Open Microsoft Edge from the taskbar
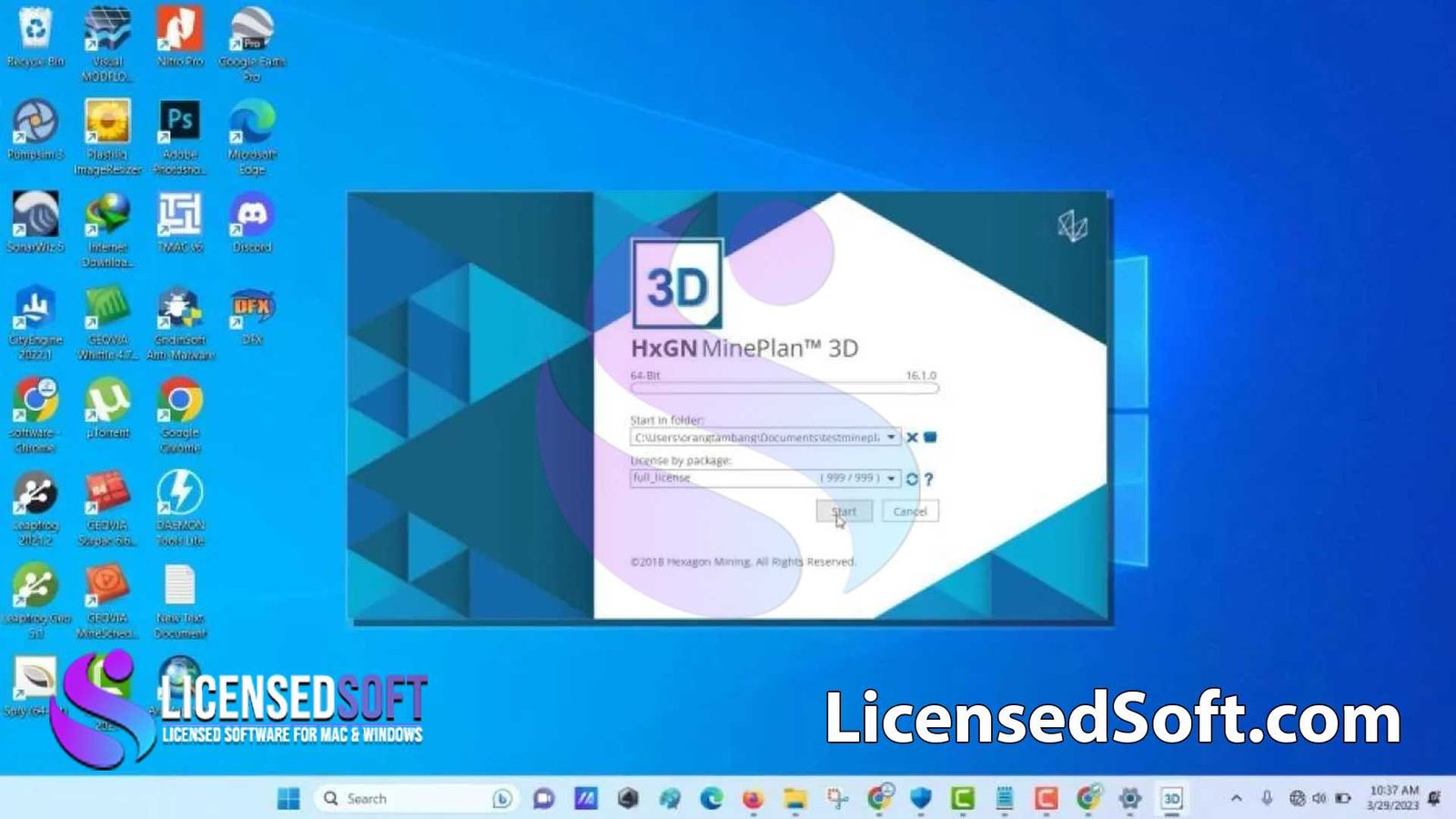 (712, 798)
